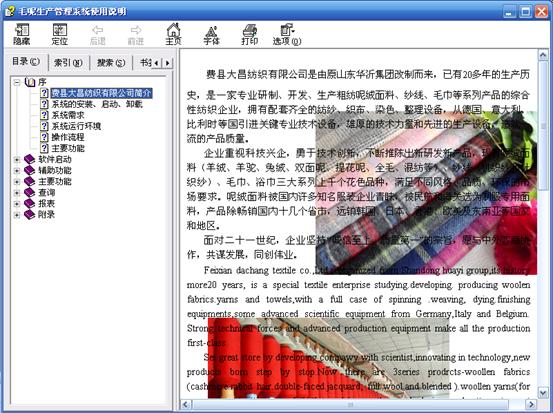Click the help icon in title bar

(x=9, y=11)
